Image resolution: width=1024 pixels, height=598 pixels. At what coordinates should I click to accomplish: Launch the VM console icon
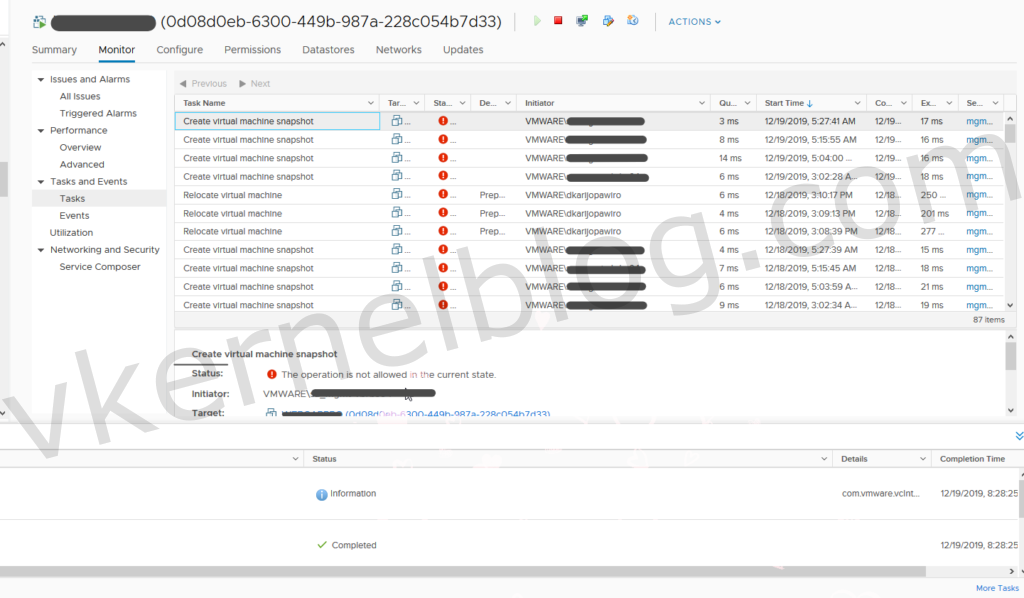pyautogui.click(x=582, y=21)
